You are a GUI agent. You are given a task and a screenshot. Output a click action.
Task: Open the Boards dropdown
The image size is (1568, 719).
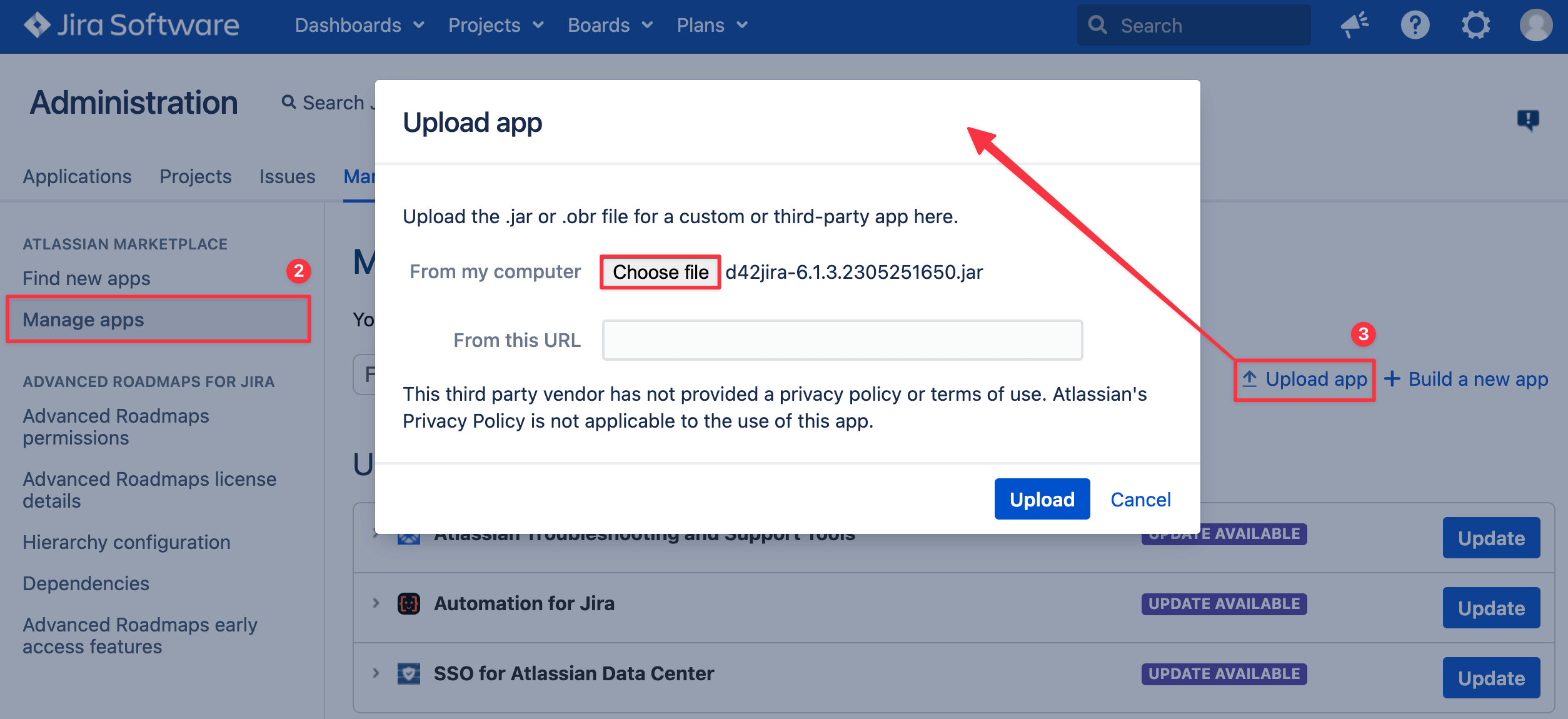tap(610, 25)
